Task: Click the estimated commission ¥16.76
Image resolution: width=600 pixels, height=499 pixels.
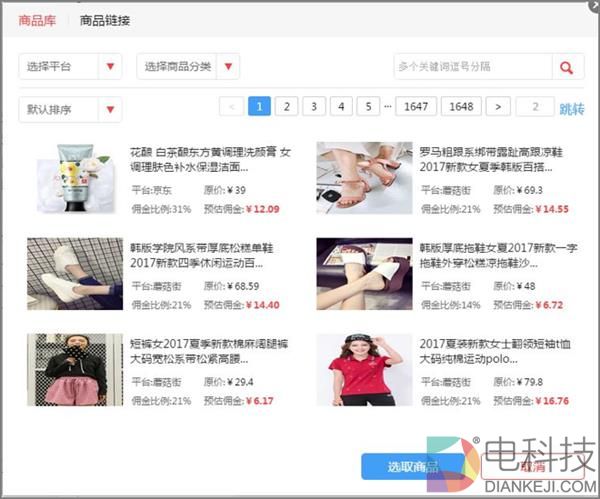Action: tap(552, 401)
